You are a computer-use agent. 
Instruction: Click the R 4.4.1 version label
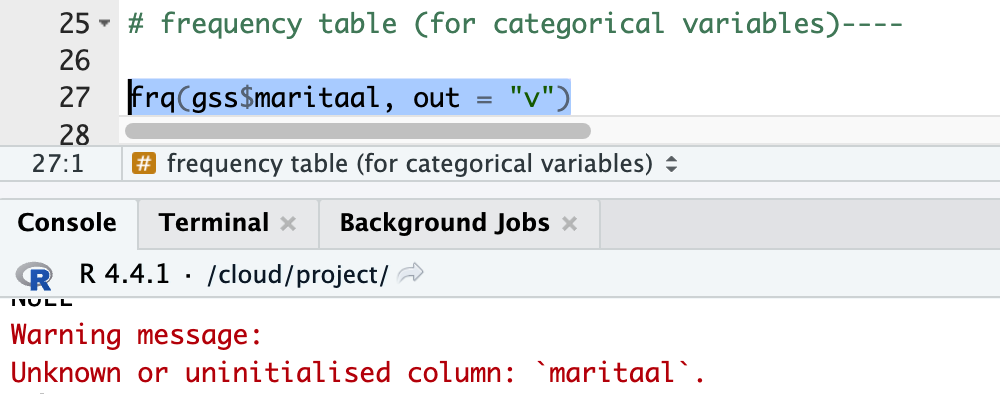pyautogui.click(x=124, y=274)
